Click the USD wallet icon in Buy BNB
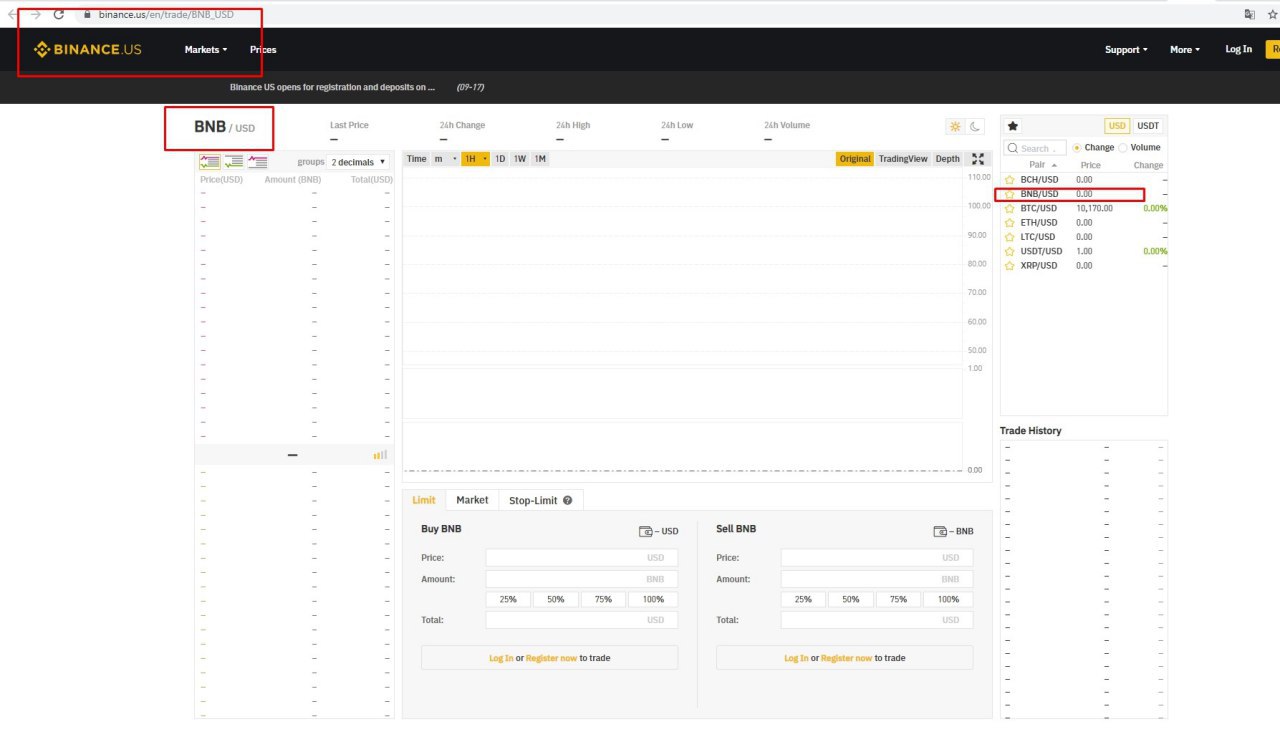This screenshot has height=747, width=1280. [x=646, y=531]
